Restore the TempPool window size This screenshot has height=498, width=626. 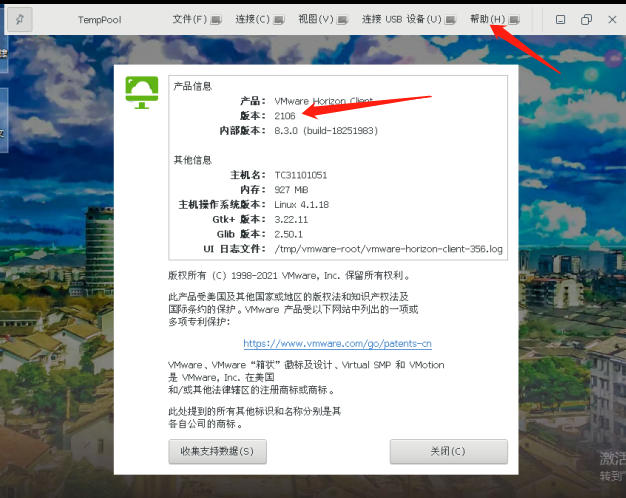(586, 19)
